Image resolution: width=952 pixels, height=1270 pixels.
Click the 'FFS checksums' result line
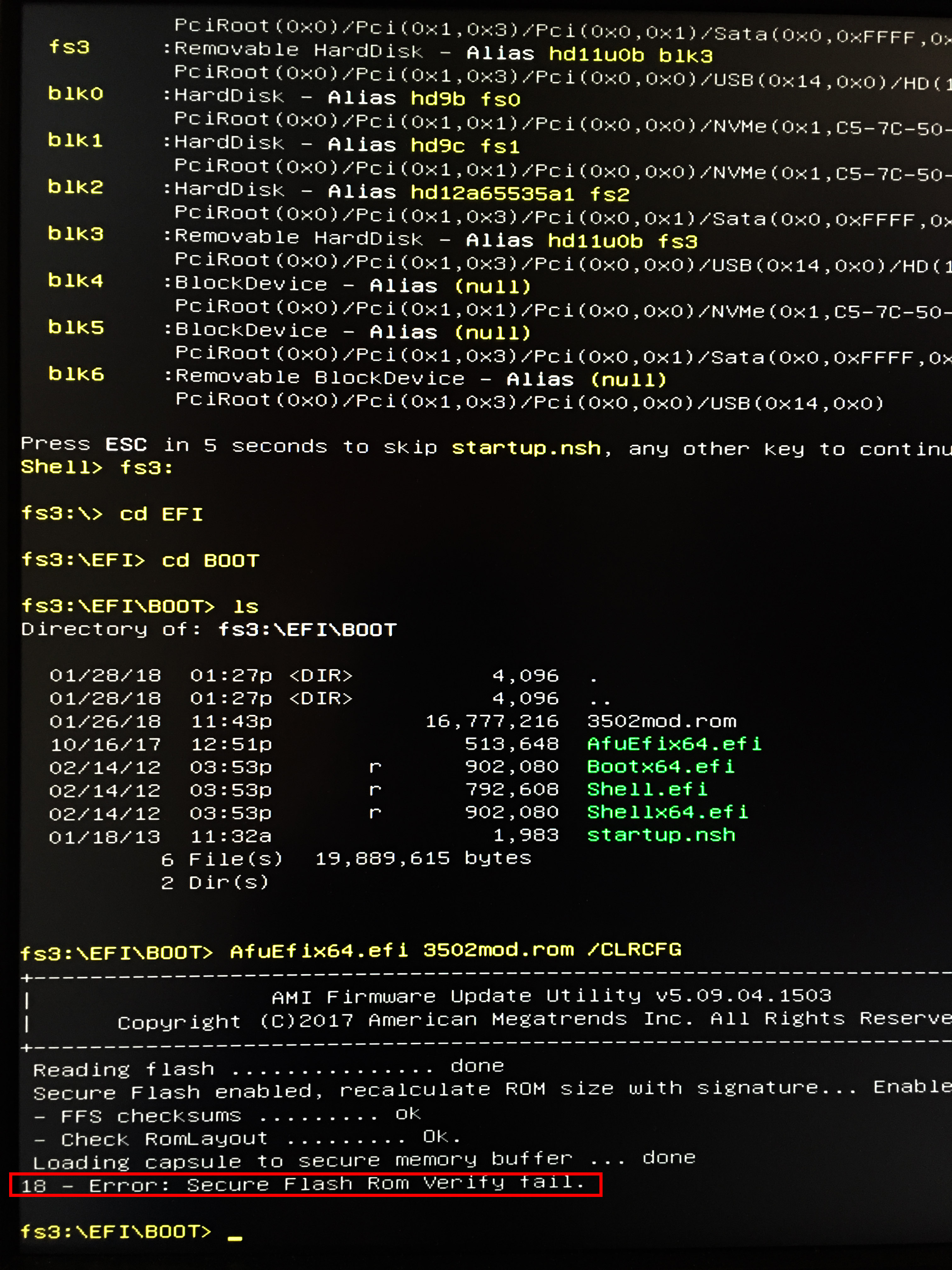(151, 1116)
